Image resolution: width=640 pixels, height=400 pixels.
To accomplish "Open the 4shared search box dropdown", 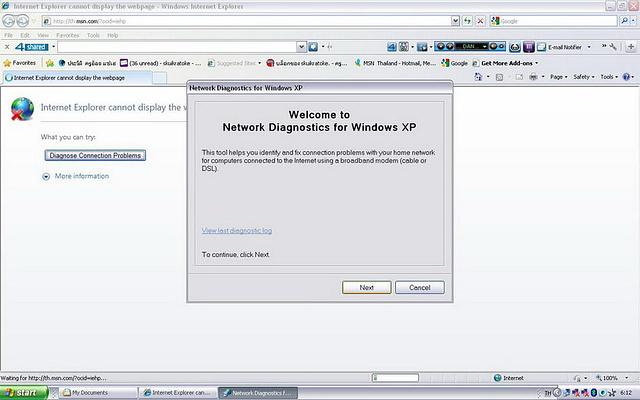I will click(301, 47).
